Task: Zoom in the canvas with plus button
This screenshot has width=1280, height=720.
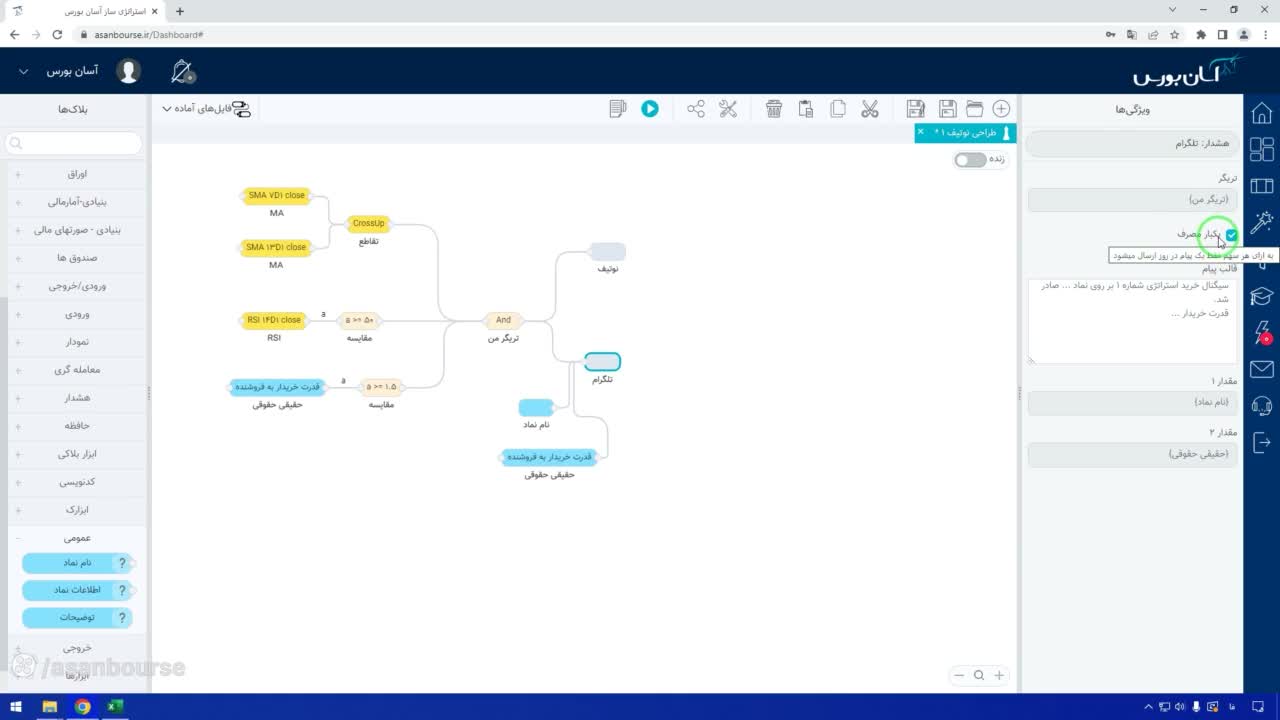Action: pyautogui.click(x=998, y=675)
